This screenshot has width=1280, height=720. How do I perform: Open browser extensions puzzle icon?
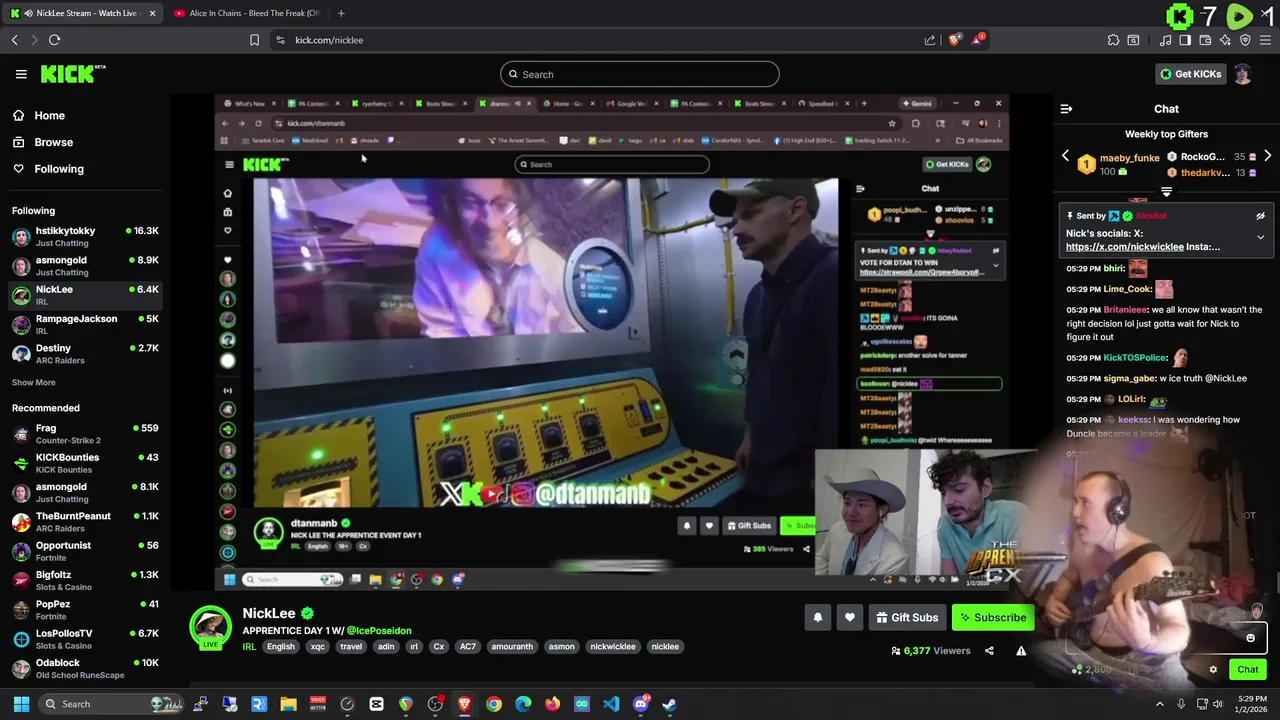(1113, 40)
